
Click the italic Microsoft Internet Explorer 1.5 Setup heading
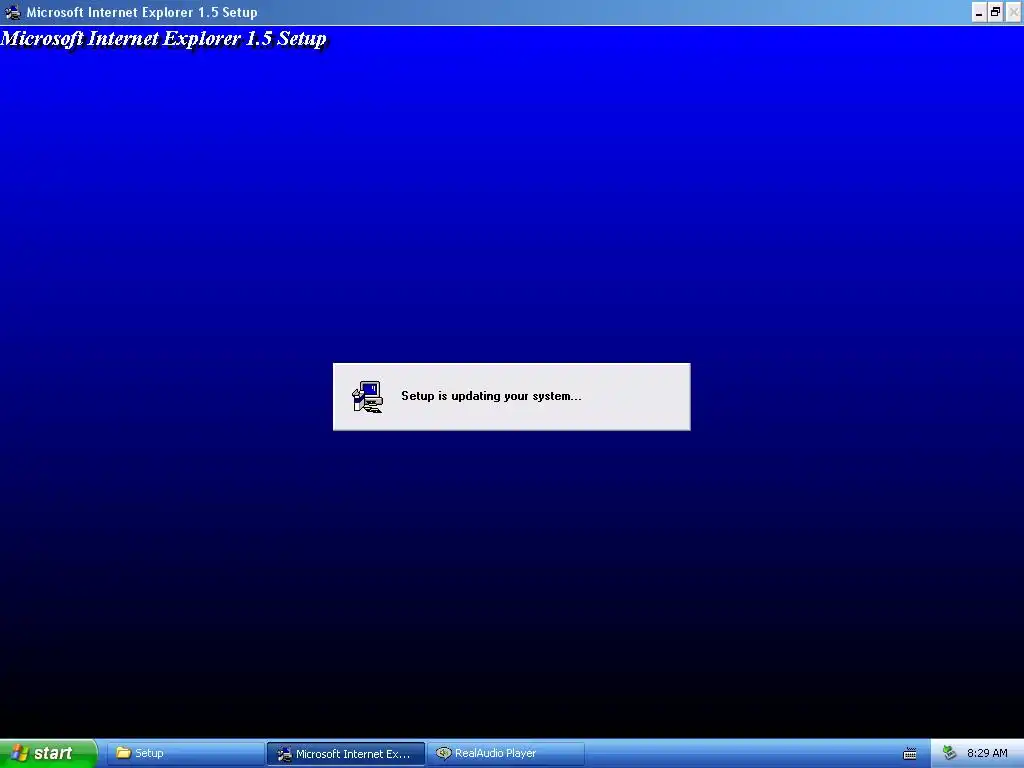[164, 39]
